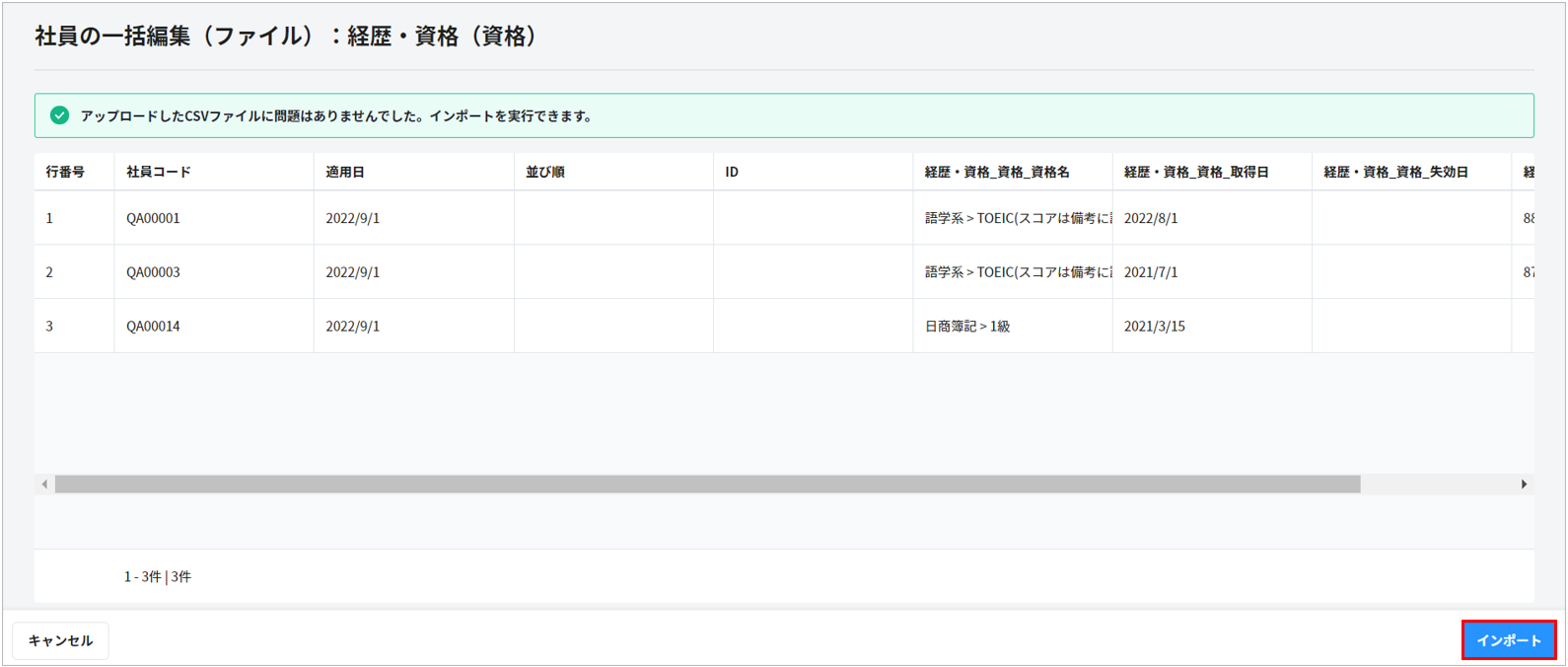This screenshot has width=1568, height=667.
Task: Click the 経歴・資格_資格_資格名 column header
Action: tap(997, 172)
